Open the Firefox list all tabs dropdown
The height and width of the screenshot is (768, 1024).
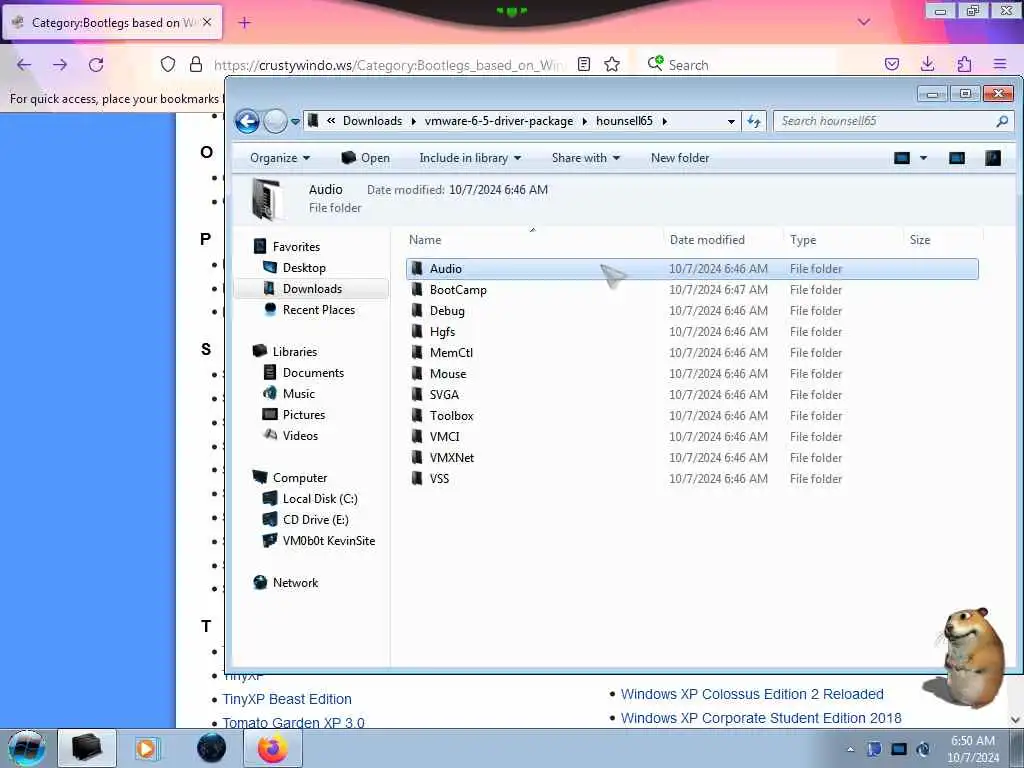[x=864, y=22]
